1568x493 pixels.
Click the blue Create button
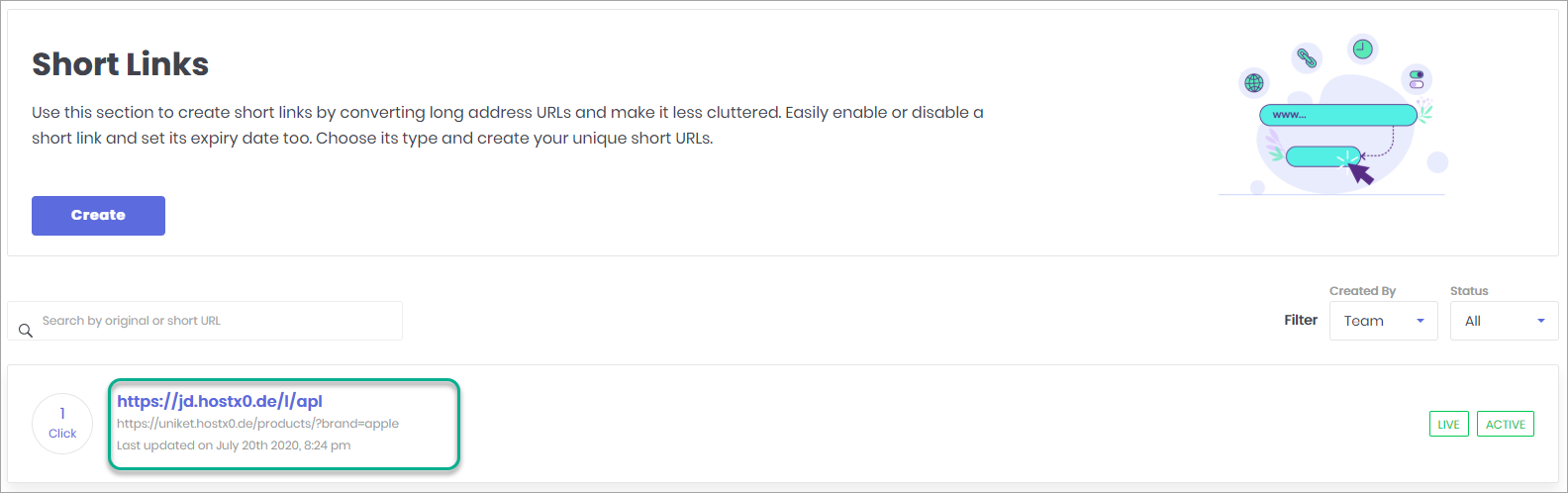tap(98, 216)
